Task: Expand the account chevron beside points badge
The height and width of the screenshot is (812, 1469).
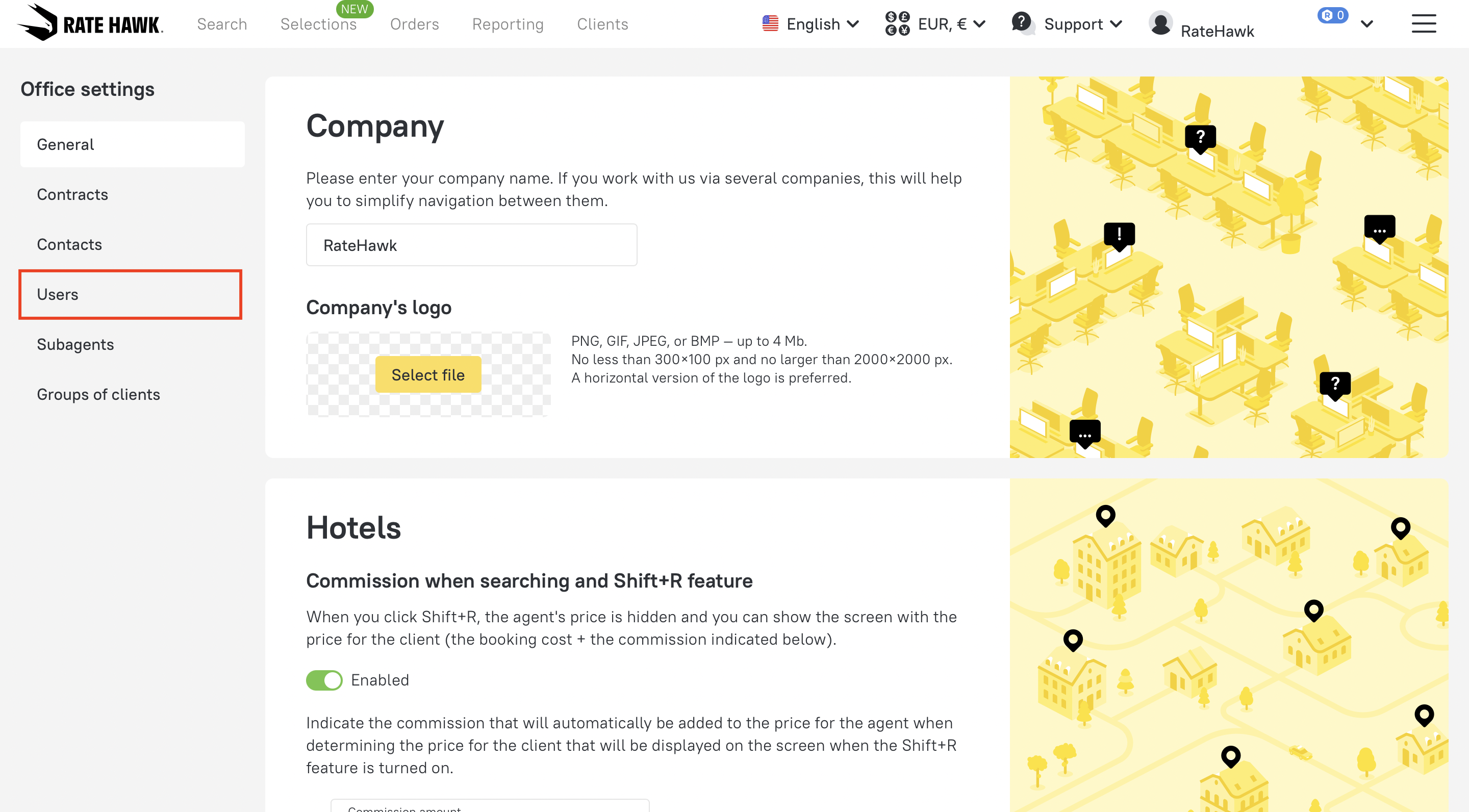Action: [1366, 24]
